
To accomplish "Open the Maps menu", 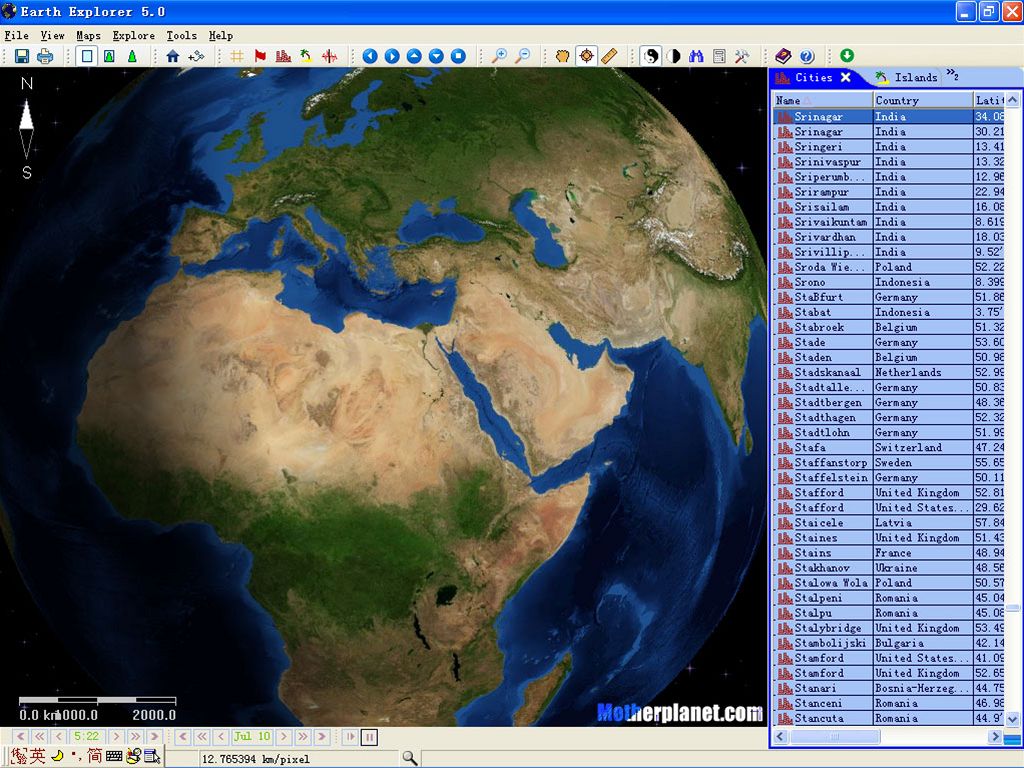I will tap(88, 35).
